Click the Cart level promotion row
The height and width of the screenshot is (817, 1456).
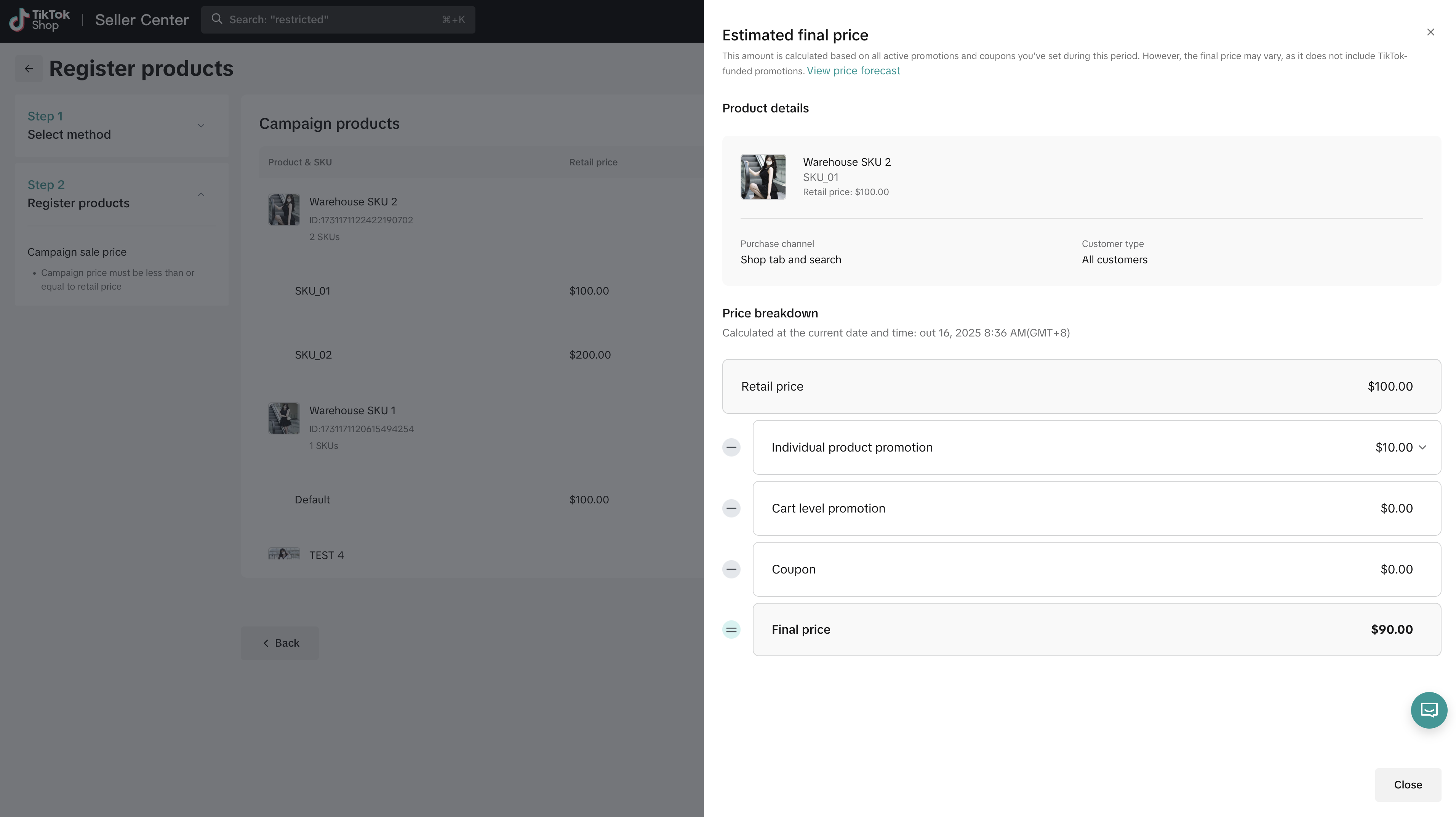[1096, 508]
